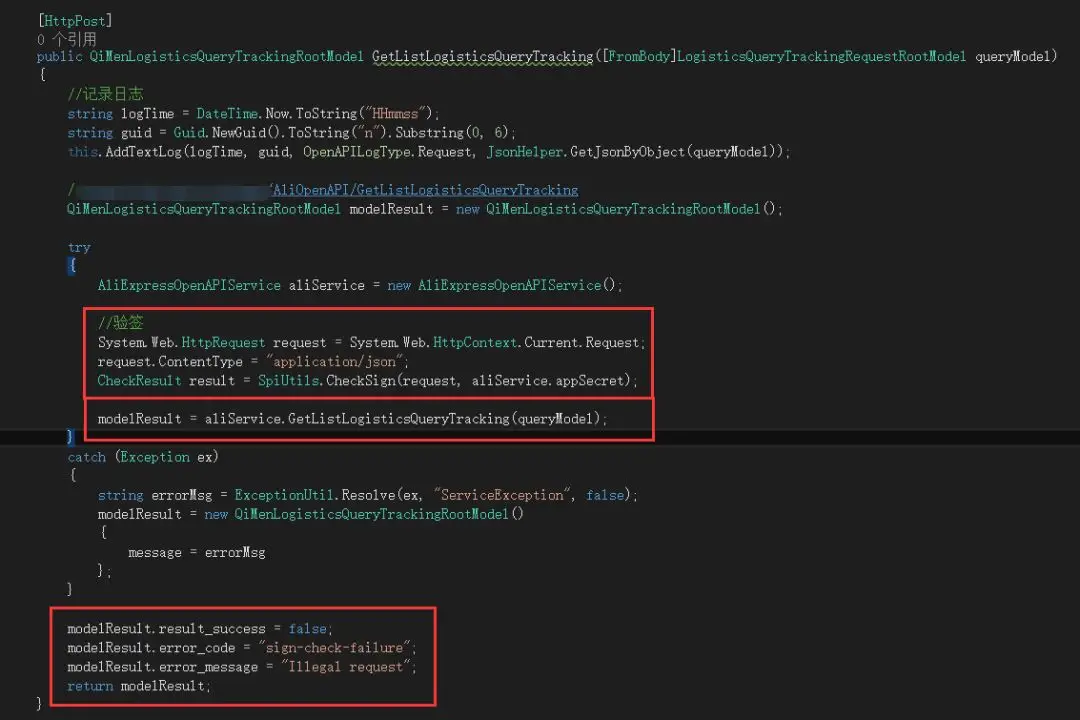Click the this.AddTextLog method call
Image resolution: width=1080 pixels, height=720 pixels.
pos(125,152)
